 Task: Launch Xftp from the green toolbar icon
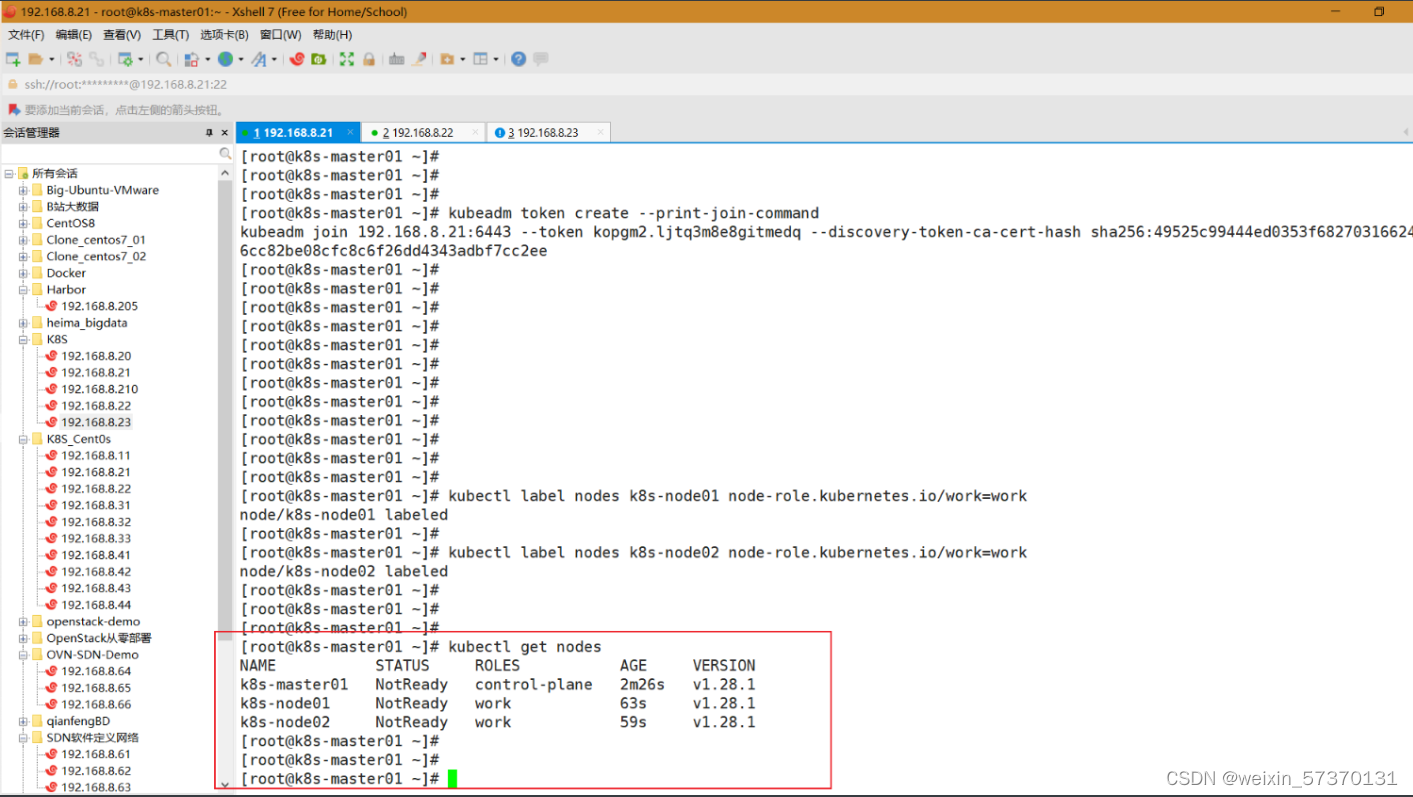coord(319,59)
